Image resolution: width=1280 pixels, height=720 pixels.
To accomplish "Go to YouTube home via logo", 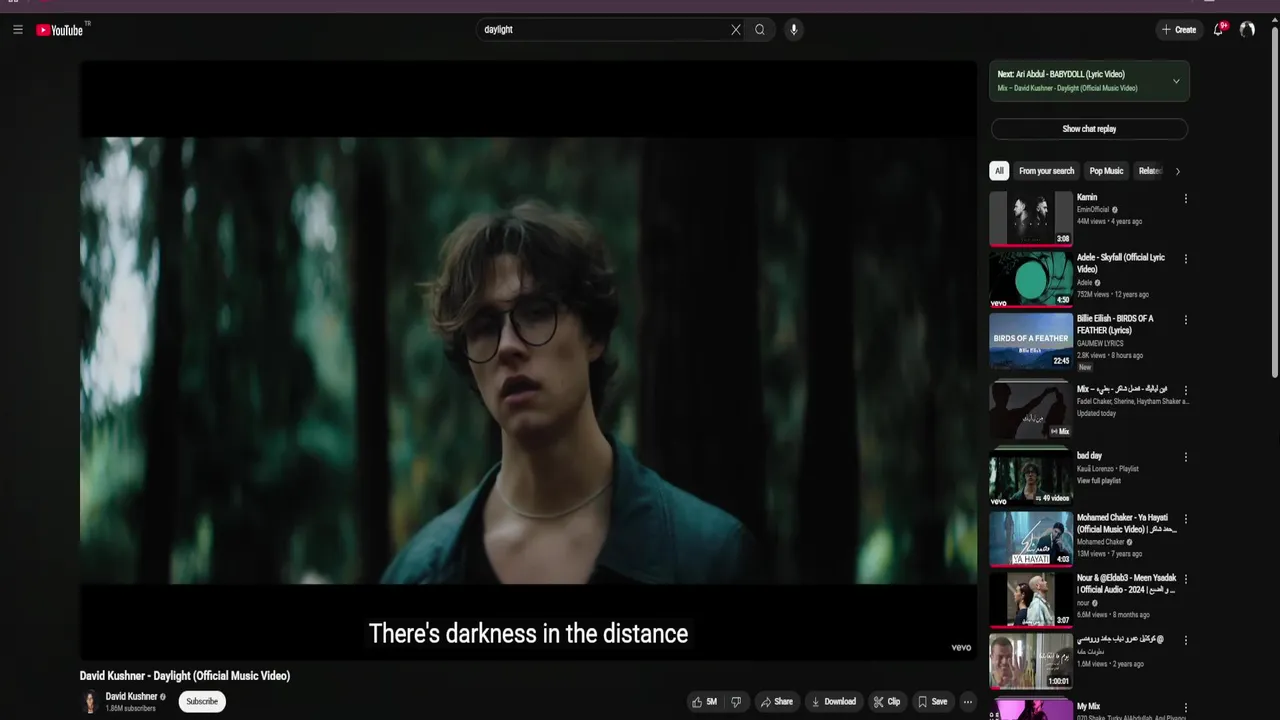I will coord(60,30).
